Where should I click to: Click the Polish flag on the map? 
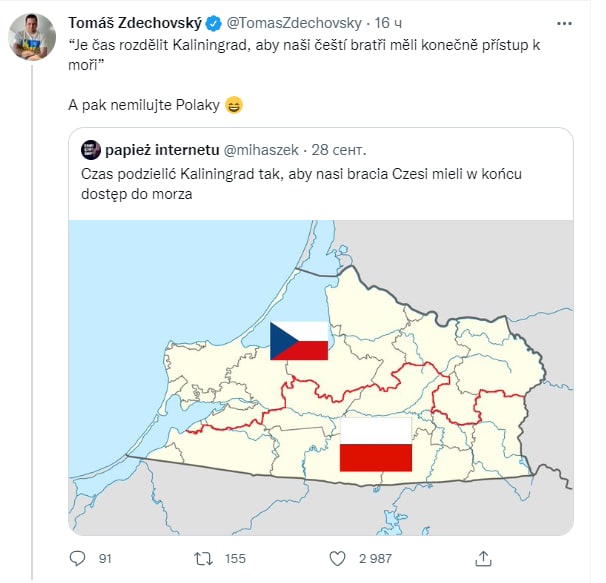coord(376,444)
